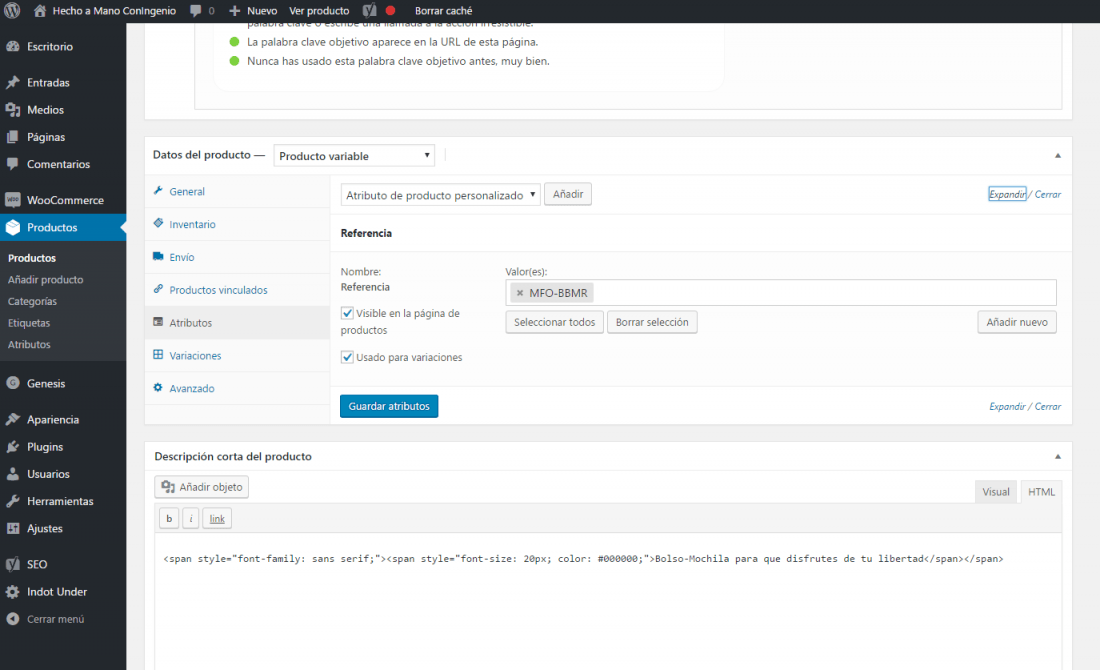
Task: Click the home icon beside Hecho a Mano ConIngenio
Action: (x=40, y=11)
